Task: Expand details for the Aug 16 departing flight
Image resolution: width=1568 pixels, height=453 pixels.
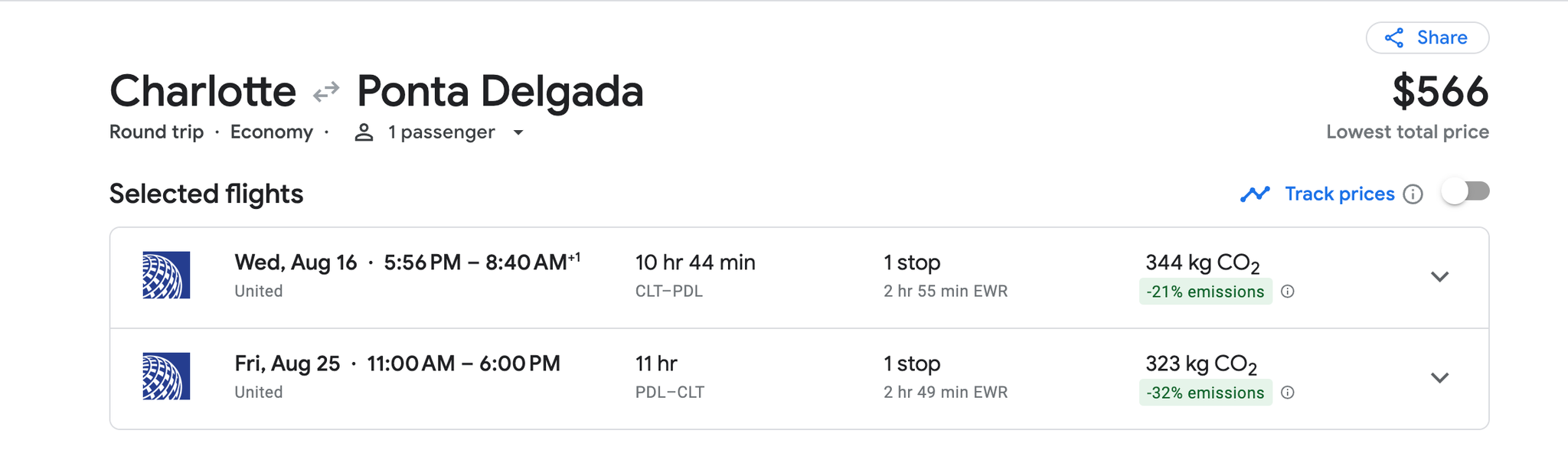Action: tap(1440, 277)
